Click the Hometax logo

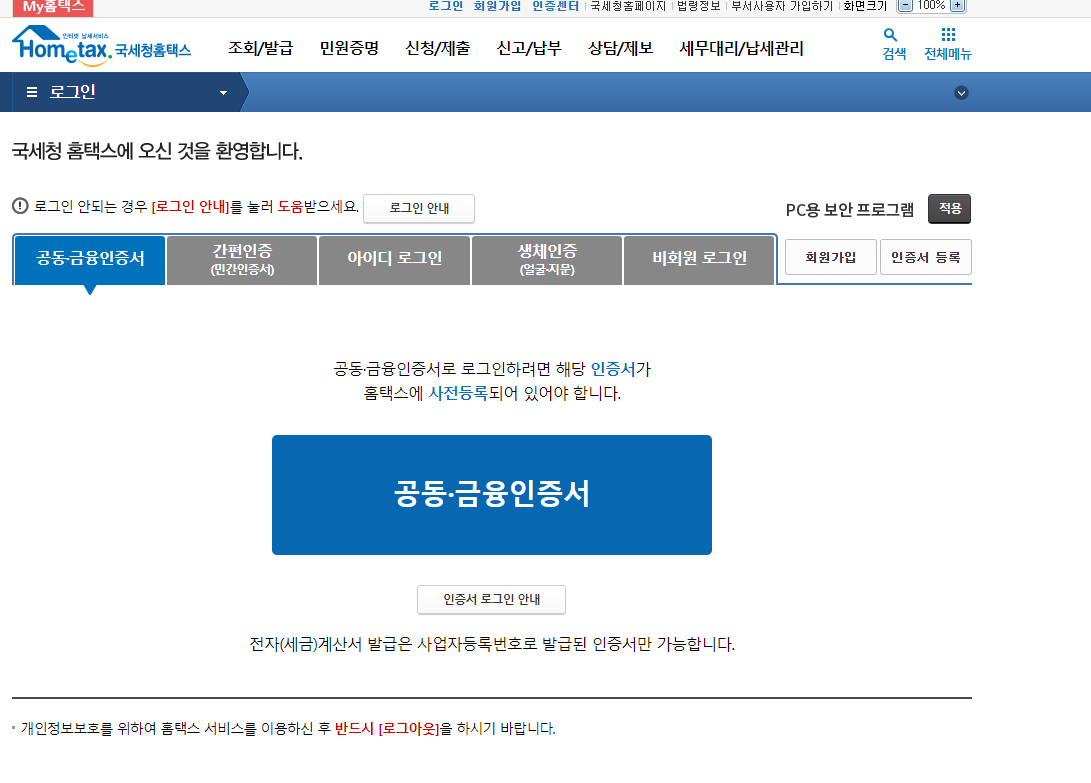click(102, 46)
